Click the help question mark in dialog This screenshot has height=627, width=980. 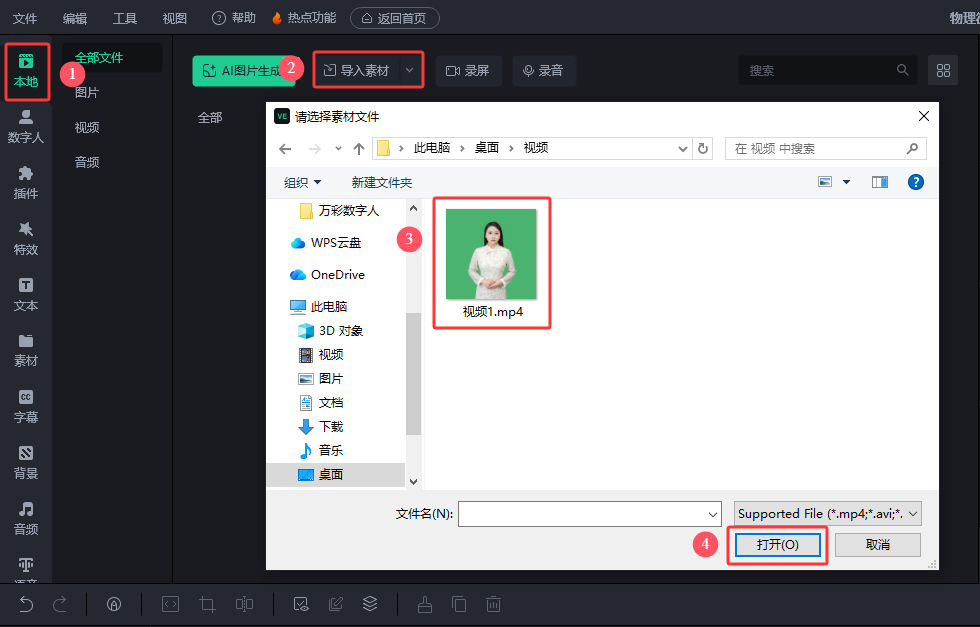point(915,182)
